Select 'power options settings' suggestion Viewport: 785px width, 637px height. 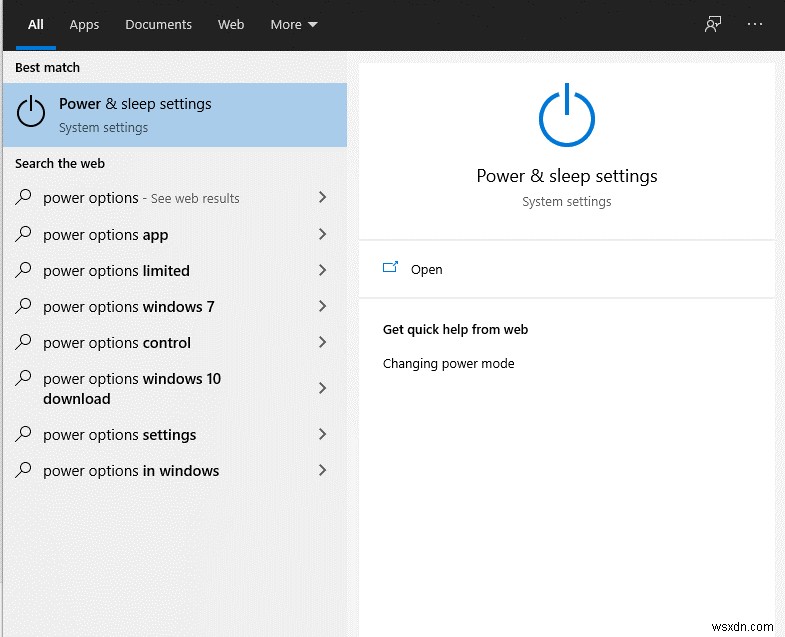point(120,435)
